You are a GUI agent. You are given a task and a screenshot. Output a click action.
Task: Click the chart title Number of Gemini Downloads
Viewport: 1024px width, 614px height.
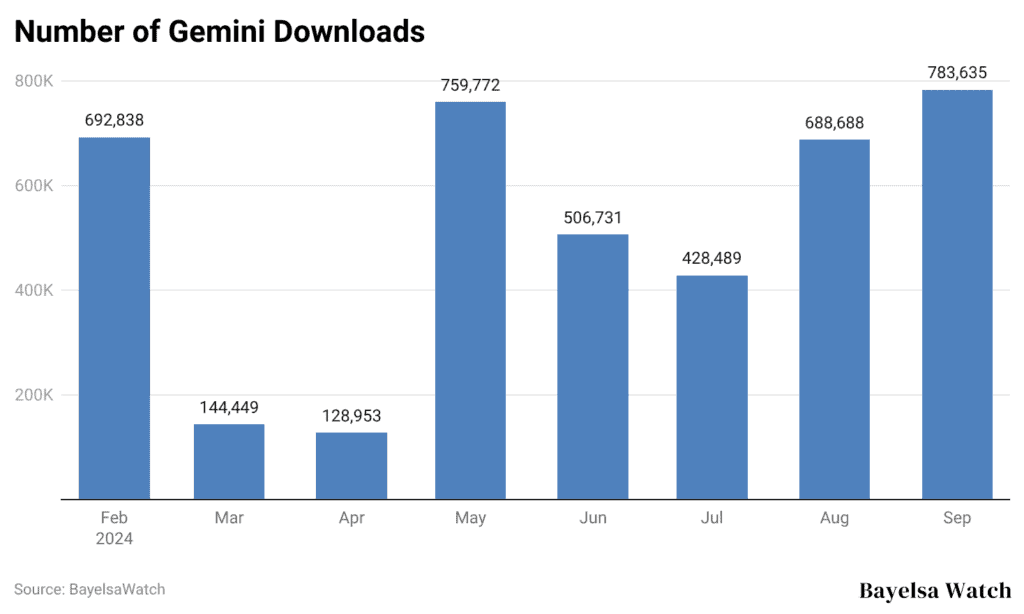219,32
